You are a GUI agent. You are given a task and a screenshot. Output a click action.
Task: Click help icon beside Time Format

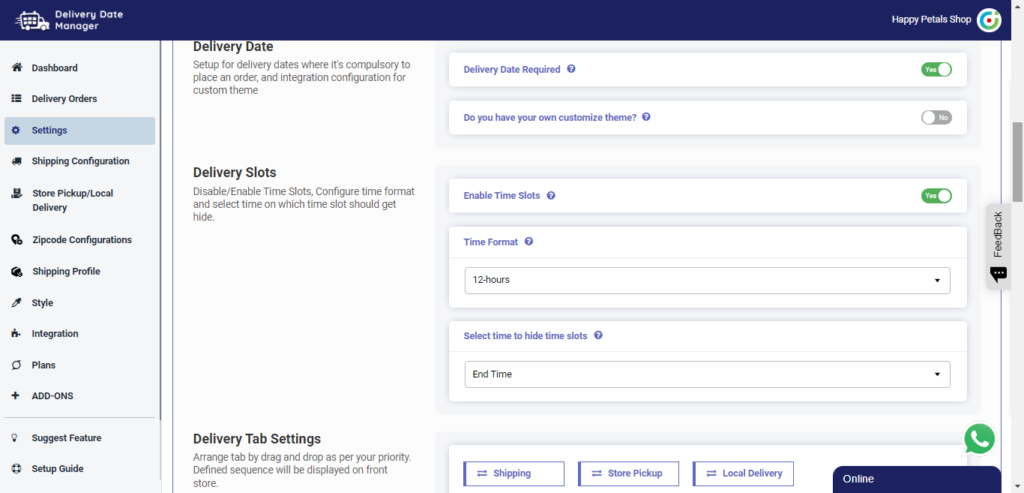(x=529, y=241)
